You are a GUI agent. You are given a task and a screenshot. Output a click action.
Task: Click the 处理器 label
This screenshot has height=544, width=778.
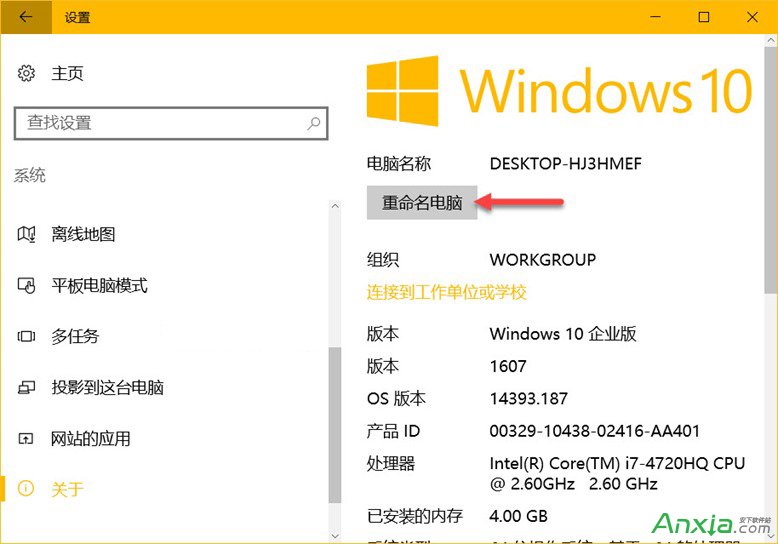coord(390,464)
